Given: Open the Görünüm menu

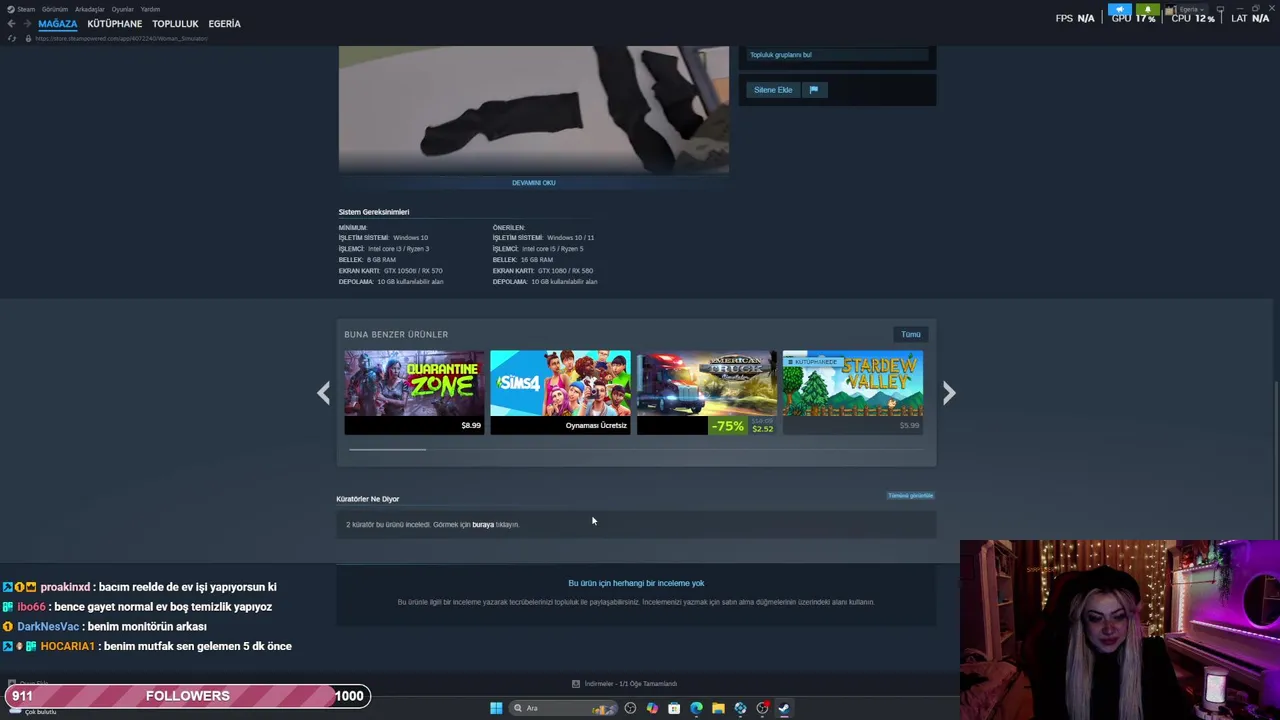Looking at the screenshot, I should (x=55, y=9).
